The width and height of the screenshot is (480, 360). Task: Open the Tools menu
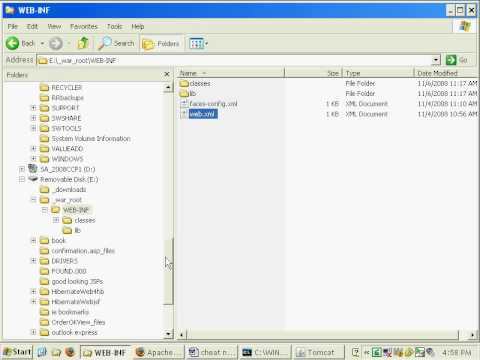point(114,26)
